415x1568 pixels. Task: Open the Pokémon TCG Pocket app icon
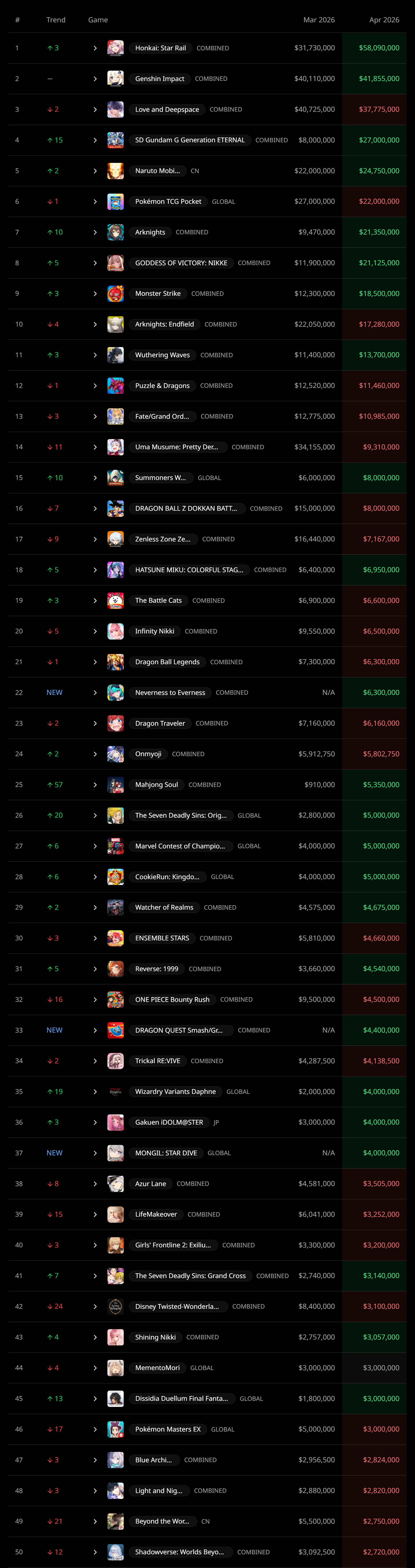tap(116, 201)
